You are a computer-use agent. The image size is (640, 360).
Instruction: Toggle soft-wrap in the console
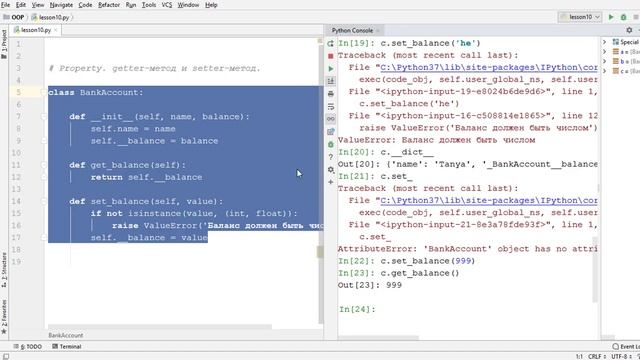tap(331, 107)
